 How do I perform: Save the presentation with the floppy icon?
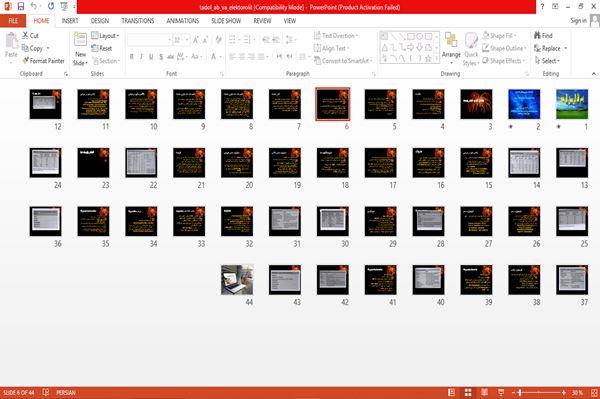coord(21,6)
